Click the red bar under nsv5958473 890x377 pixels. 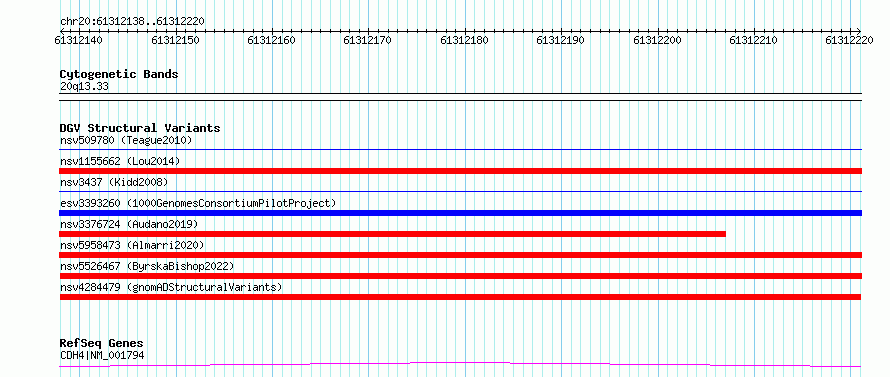tap(460, 255)
